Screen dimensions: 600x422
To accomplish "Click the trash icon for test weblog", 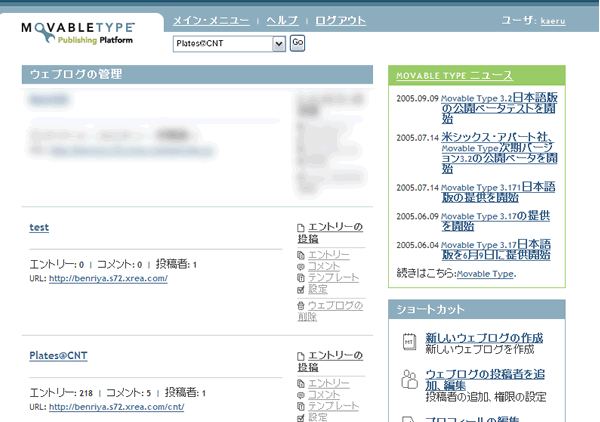I will pos(301,306).
